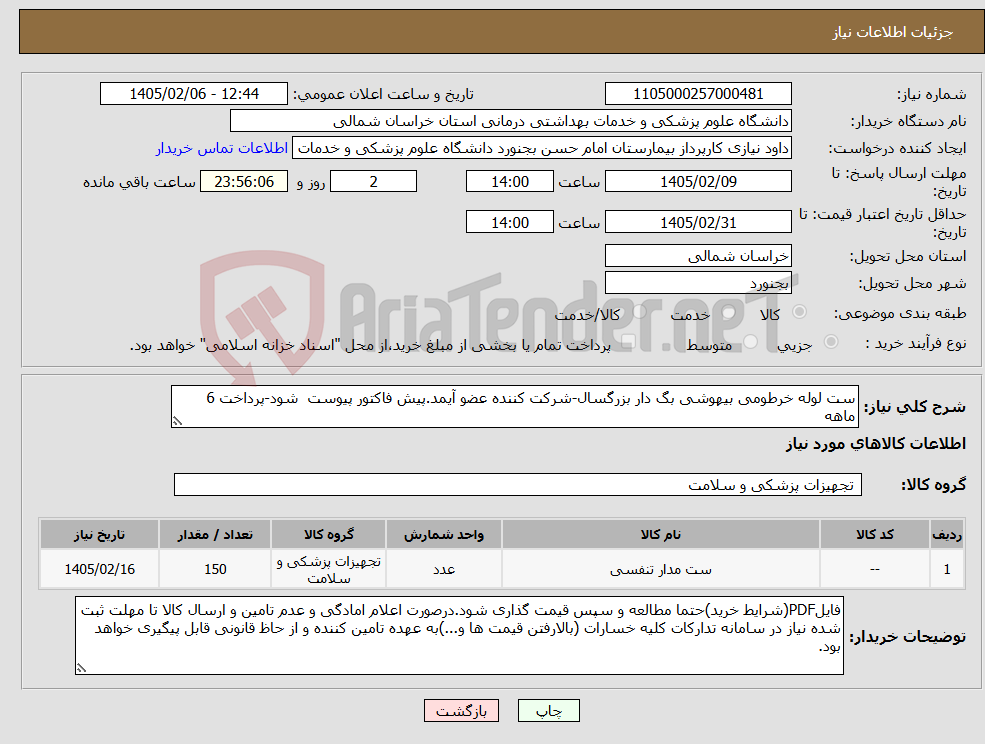Click the ساعت باقی مانده label
The image size is (985, 744).
point(139,182)
